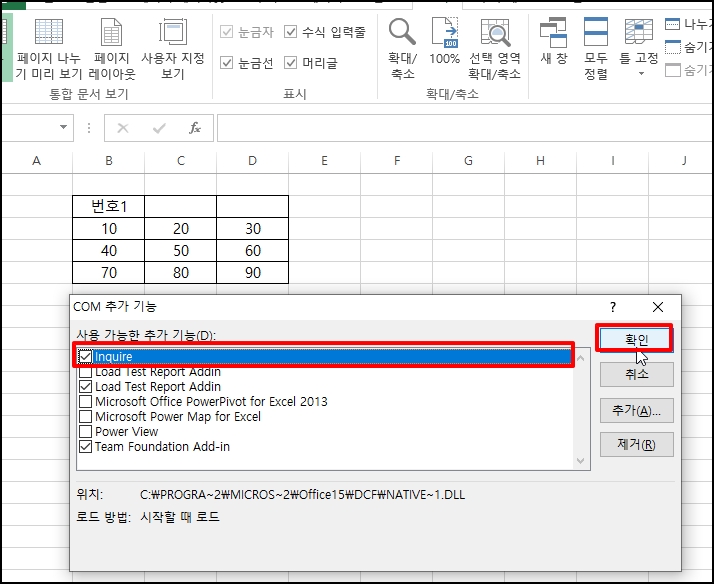Enable Microsoft Office PowerPivot for Excel 2013

(86, 401)
